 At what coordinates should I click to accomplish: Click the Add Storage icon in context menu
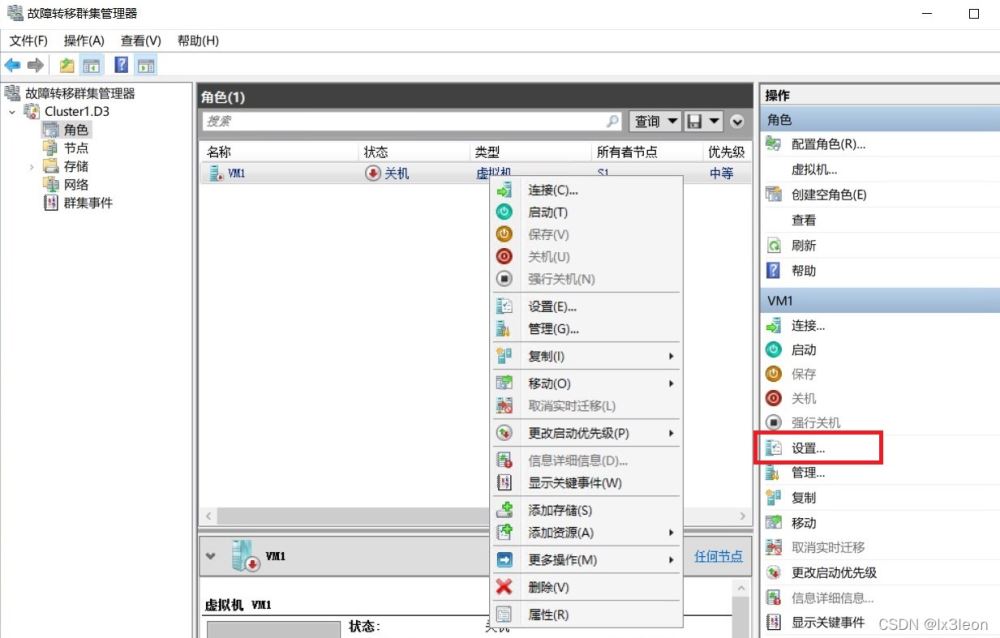coord(505,510)
